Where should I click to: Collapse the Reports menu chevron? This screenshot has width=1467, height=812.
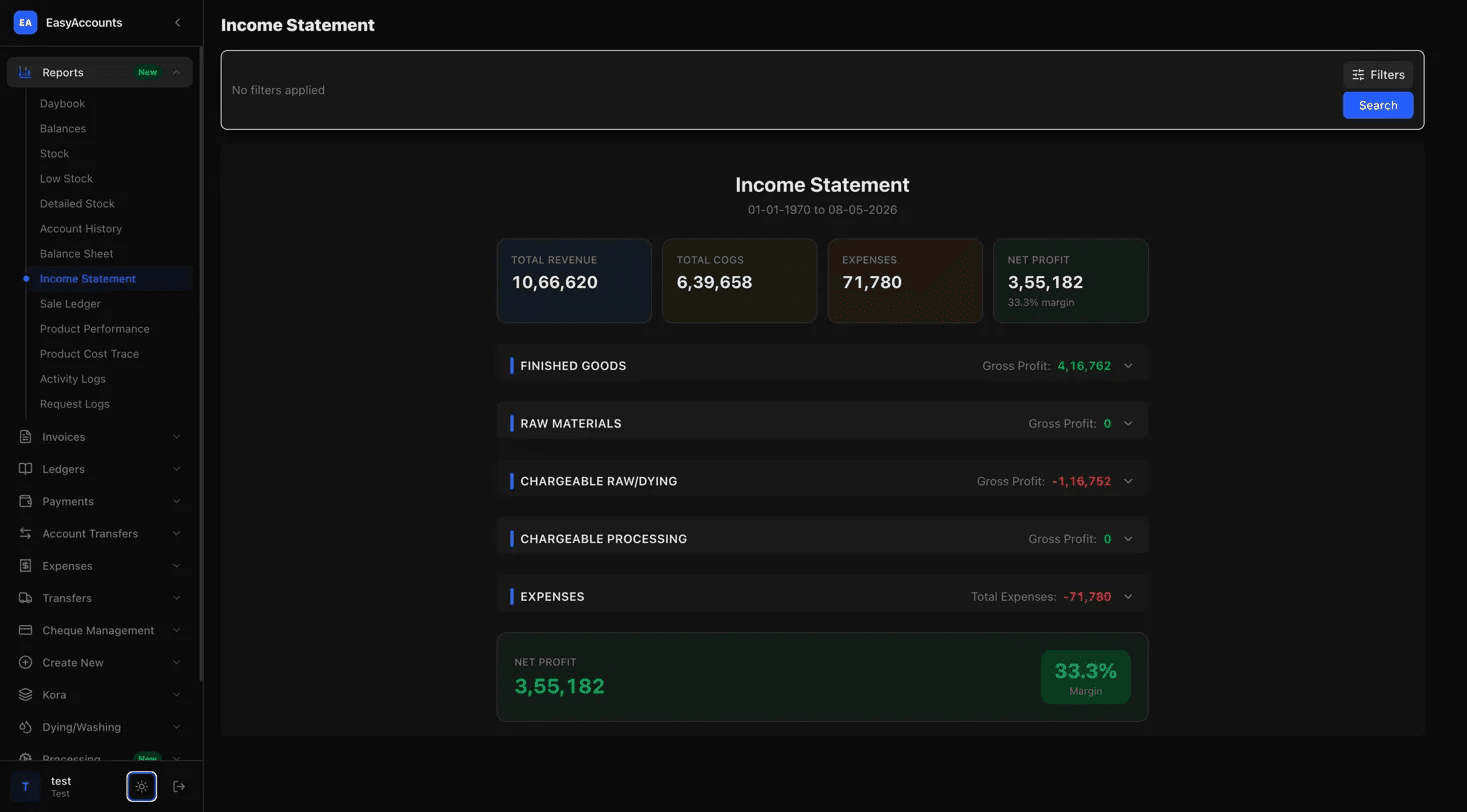coord(176,72)
